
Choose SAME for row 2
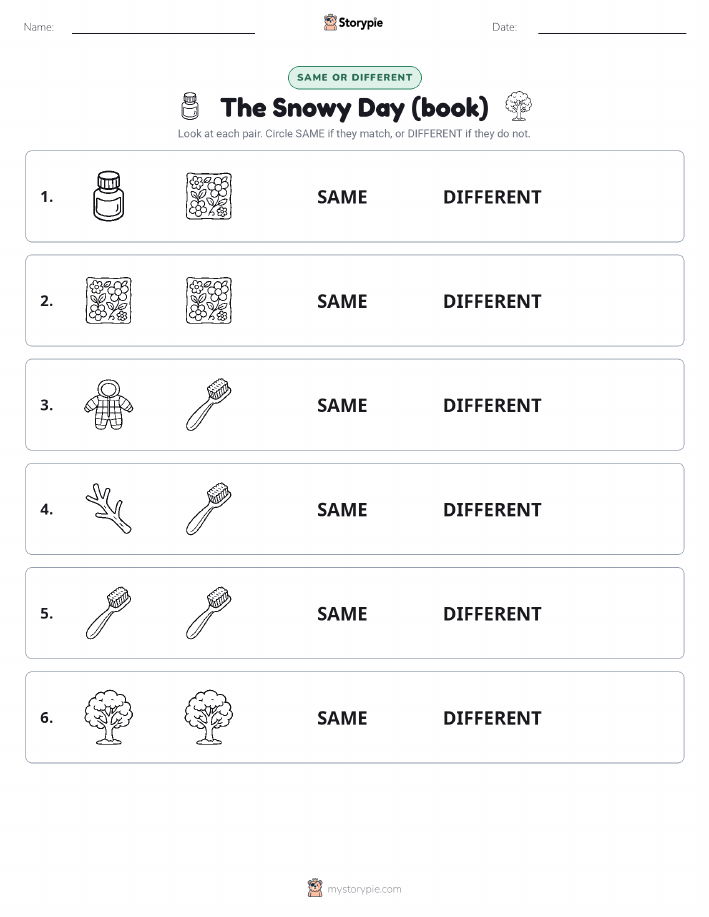pyautogui.click(x=342, y=301)
